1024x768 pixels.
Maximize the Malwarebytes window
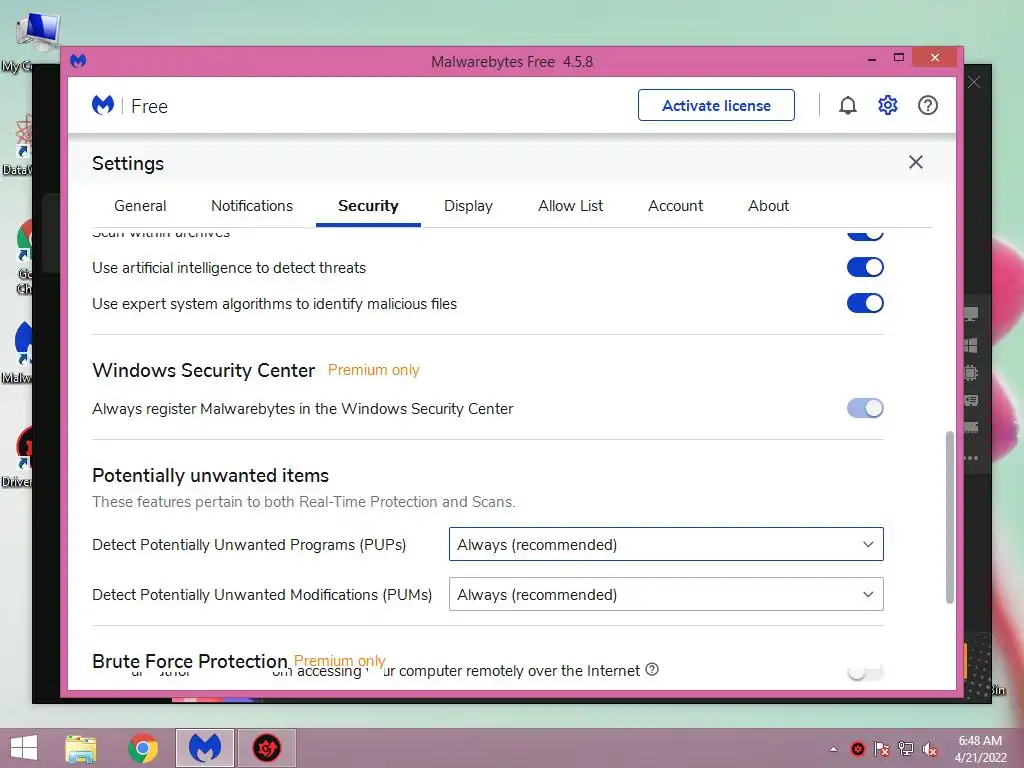[x=899, y=57]
